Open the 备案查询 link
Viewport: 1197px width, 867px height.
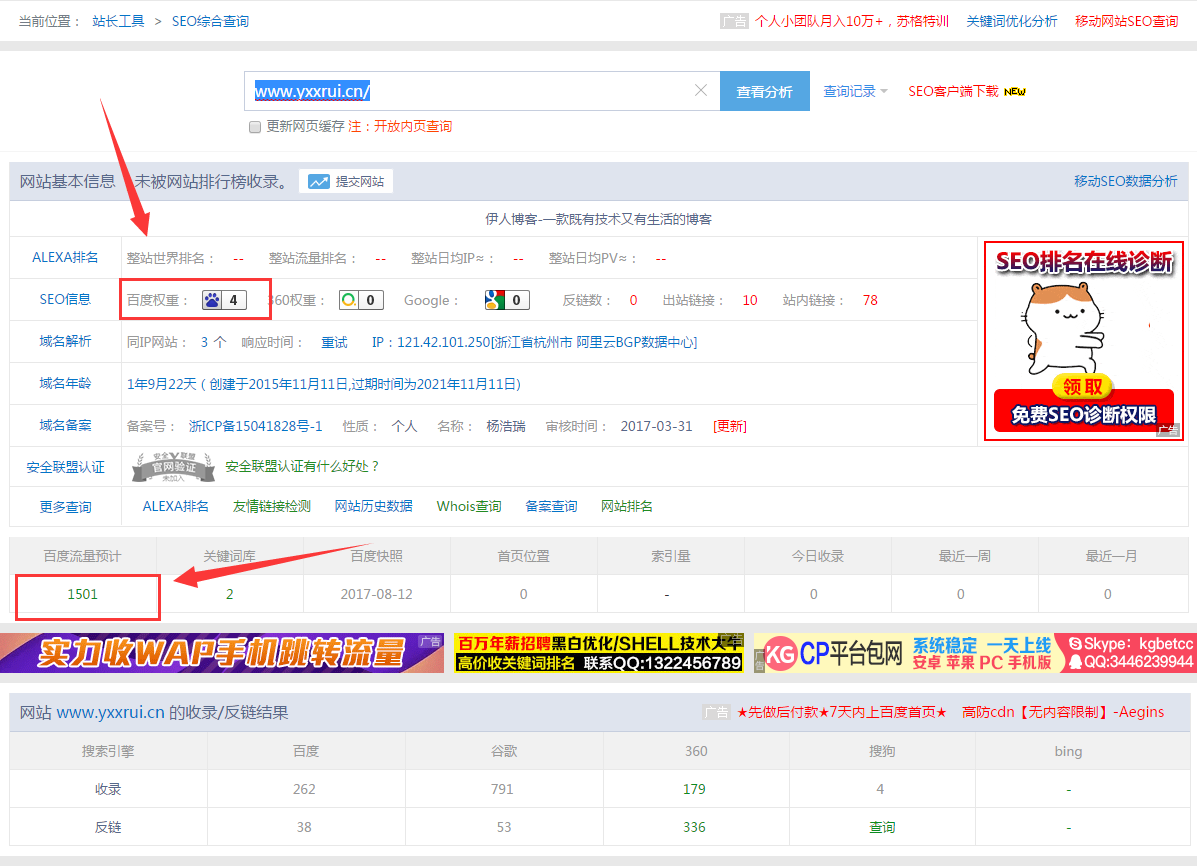(x=551, y=506)
